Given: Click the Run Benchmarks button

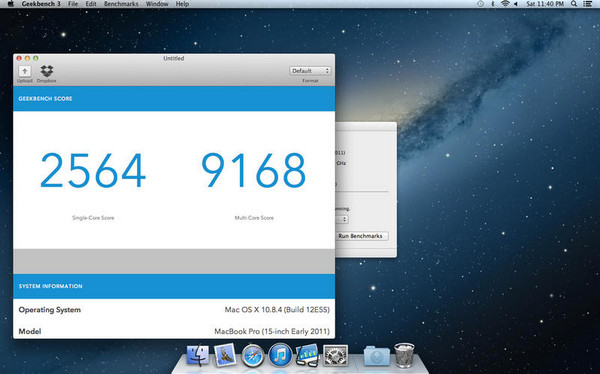Looking at the screenshot, I should (x=361, y=236).
